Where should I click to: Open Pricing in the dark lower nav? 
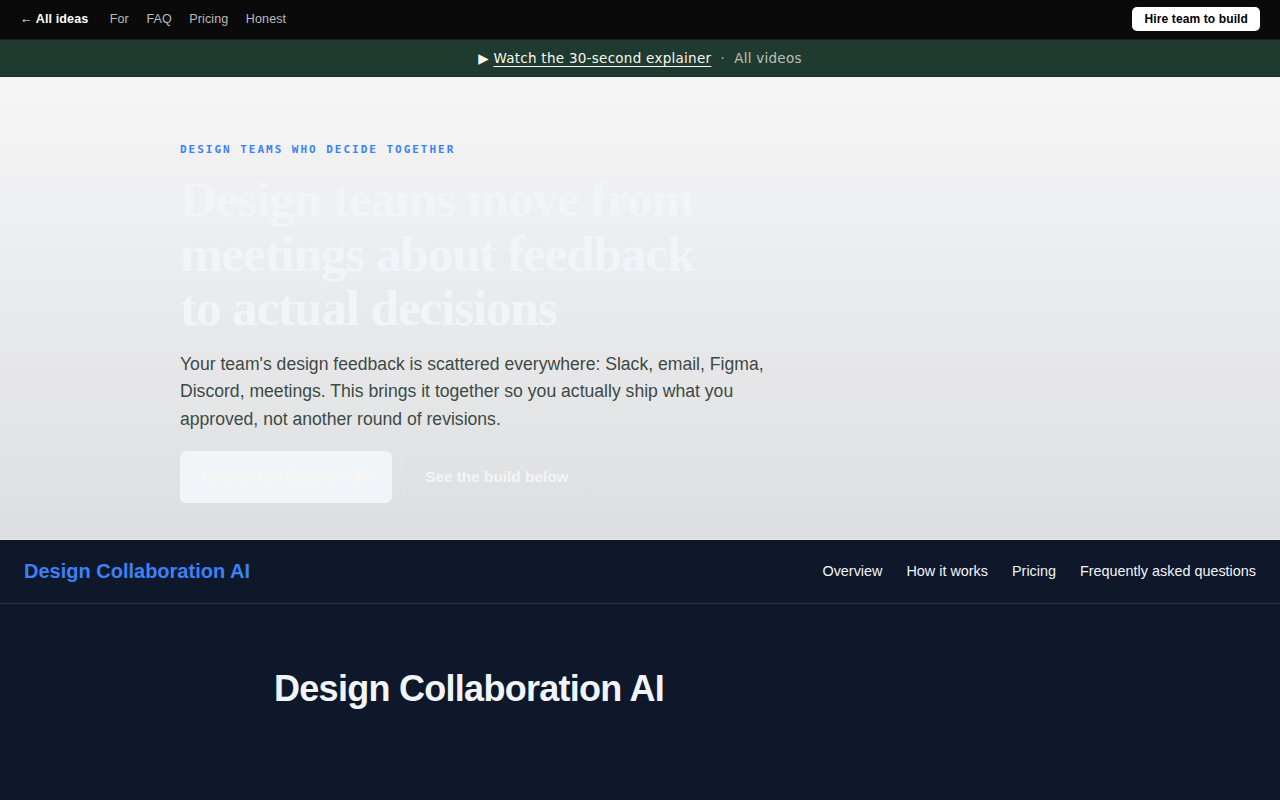click(x=1034, y=571)
